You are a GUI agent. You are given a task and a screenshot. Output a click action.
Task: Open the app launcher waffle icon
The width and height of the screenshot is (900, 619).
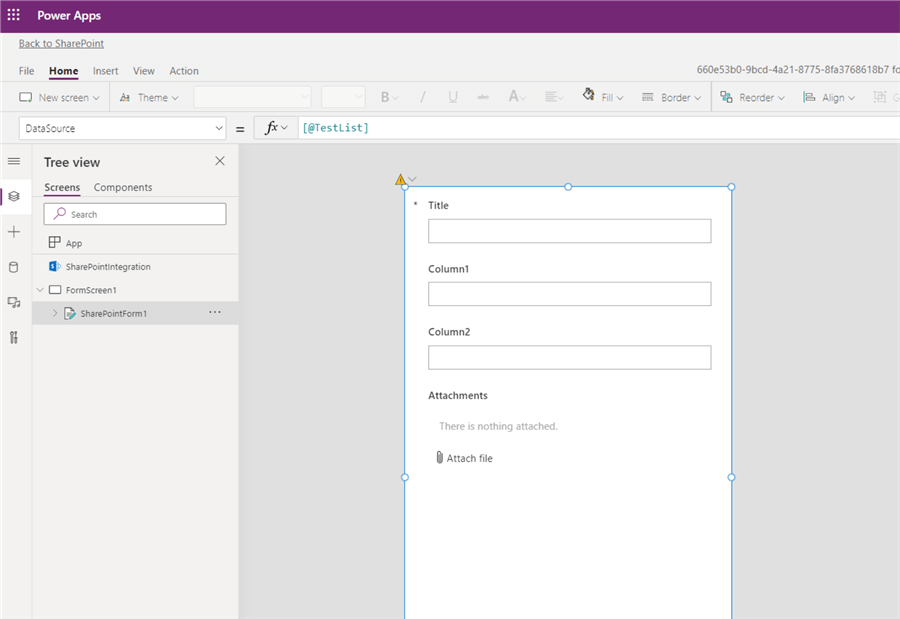[x=14, y=15]
